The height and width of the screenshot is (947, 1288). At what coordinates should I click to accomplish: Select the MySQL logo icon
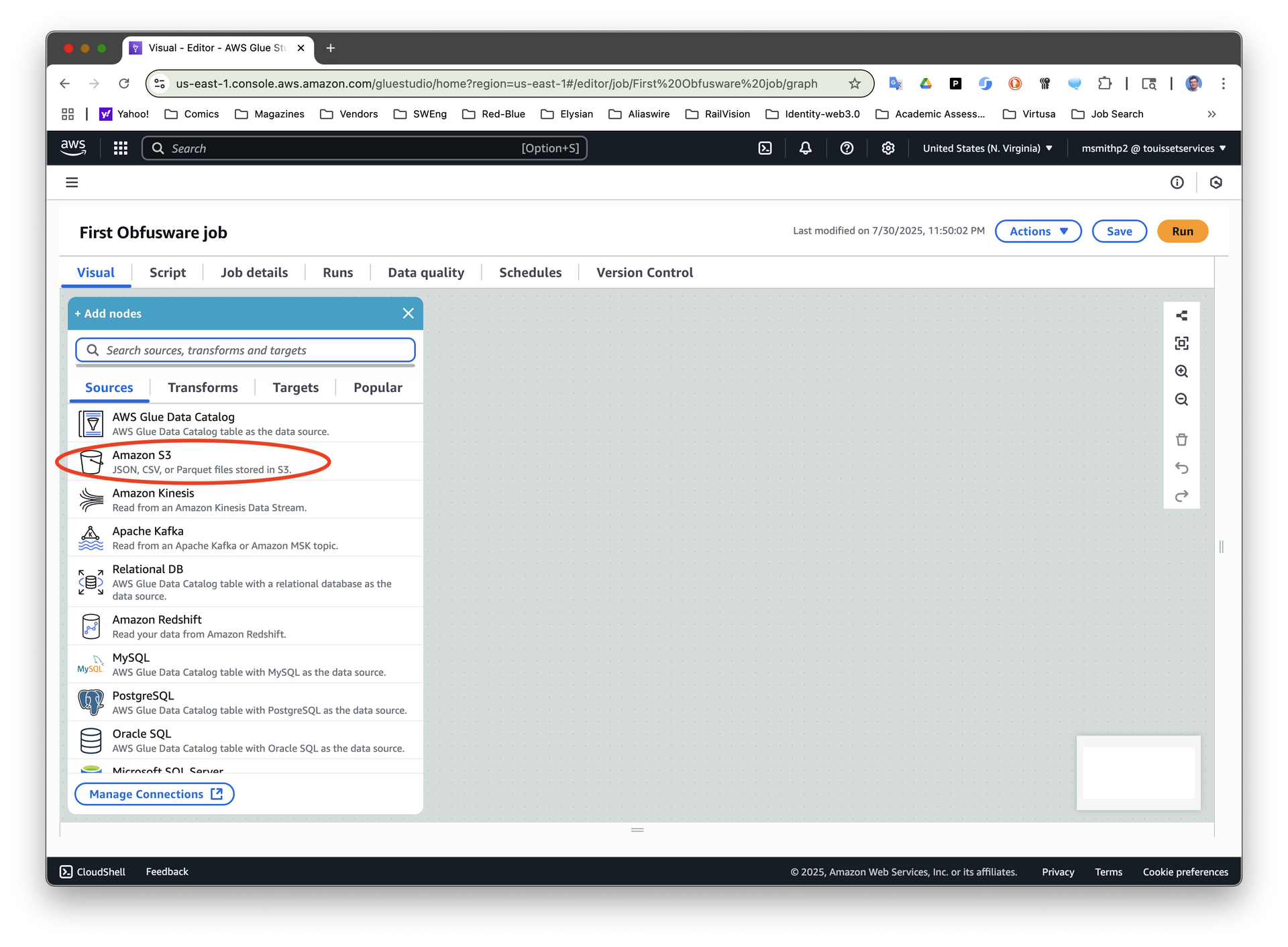tap(91, 664)
